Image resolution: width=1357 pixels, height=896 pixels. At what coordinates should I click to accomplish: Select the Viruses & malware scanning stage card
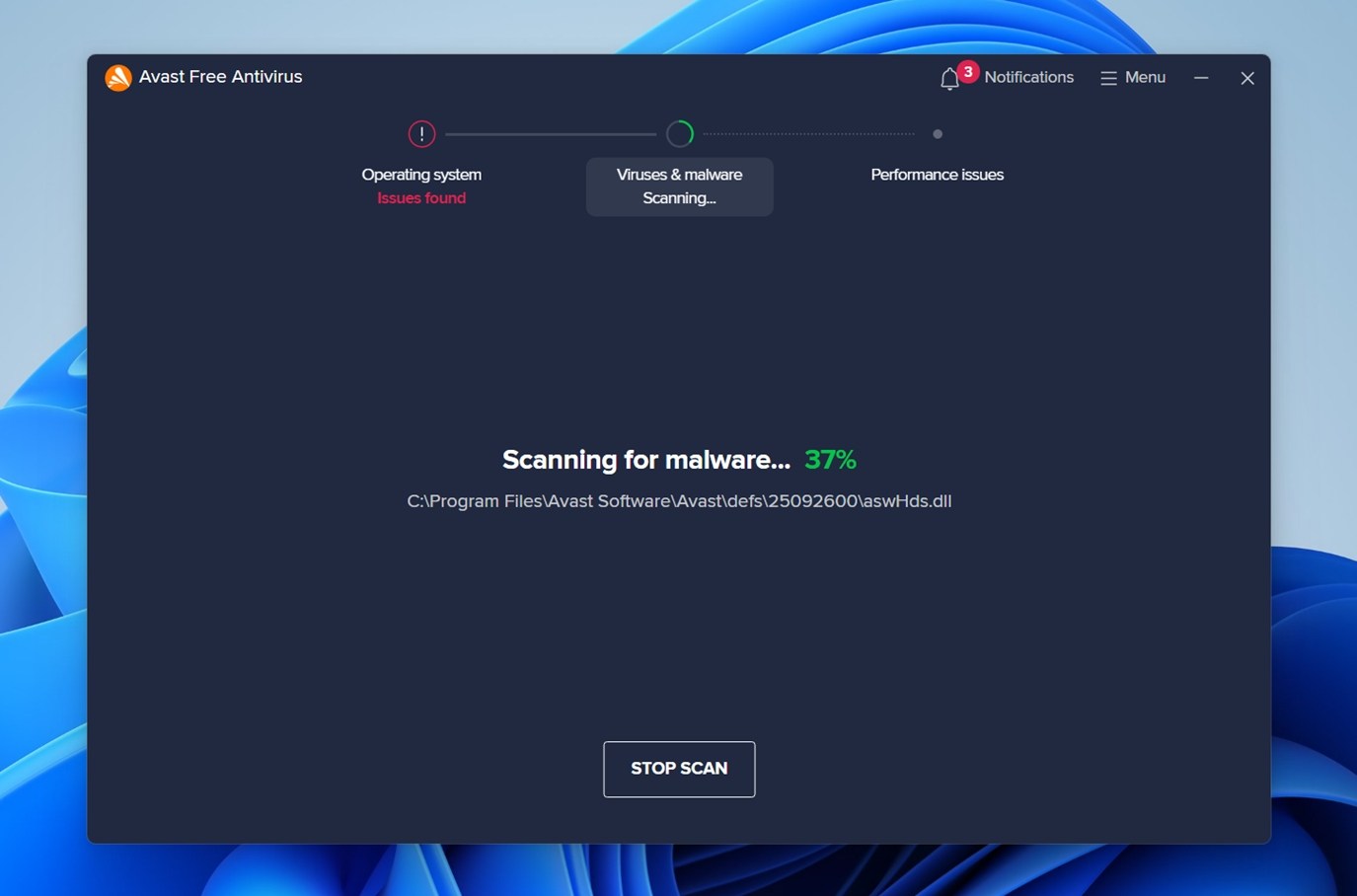point(679,187)
